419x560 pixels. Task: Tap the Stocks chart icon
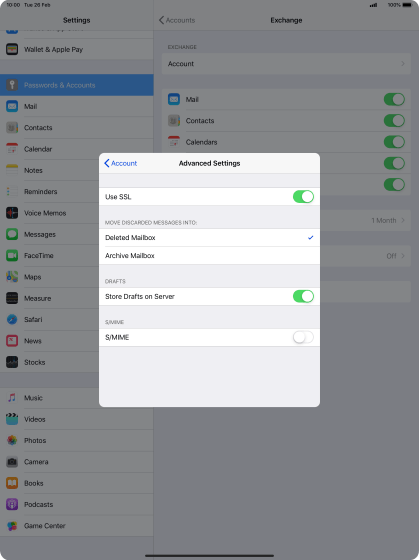[x=12, y=362]
